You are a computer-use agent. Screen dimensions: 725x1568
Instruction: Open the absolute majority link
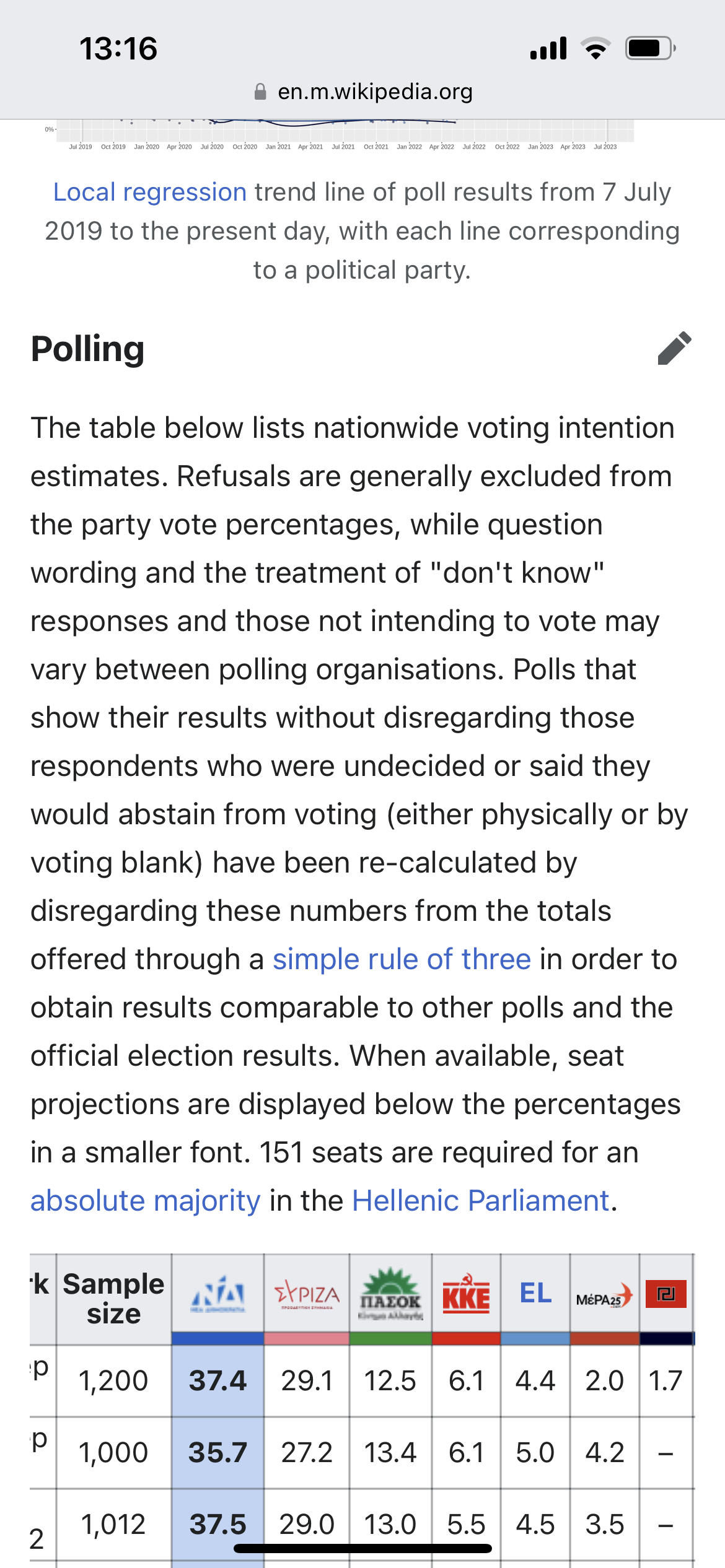coord(146,1201)
